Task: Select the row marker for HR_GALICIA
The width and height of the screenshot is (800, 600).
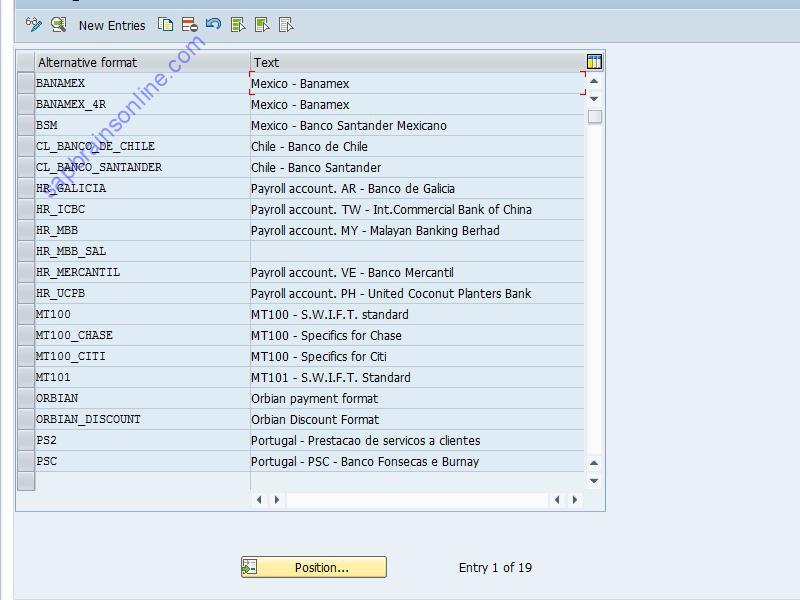Action: 26,188
